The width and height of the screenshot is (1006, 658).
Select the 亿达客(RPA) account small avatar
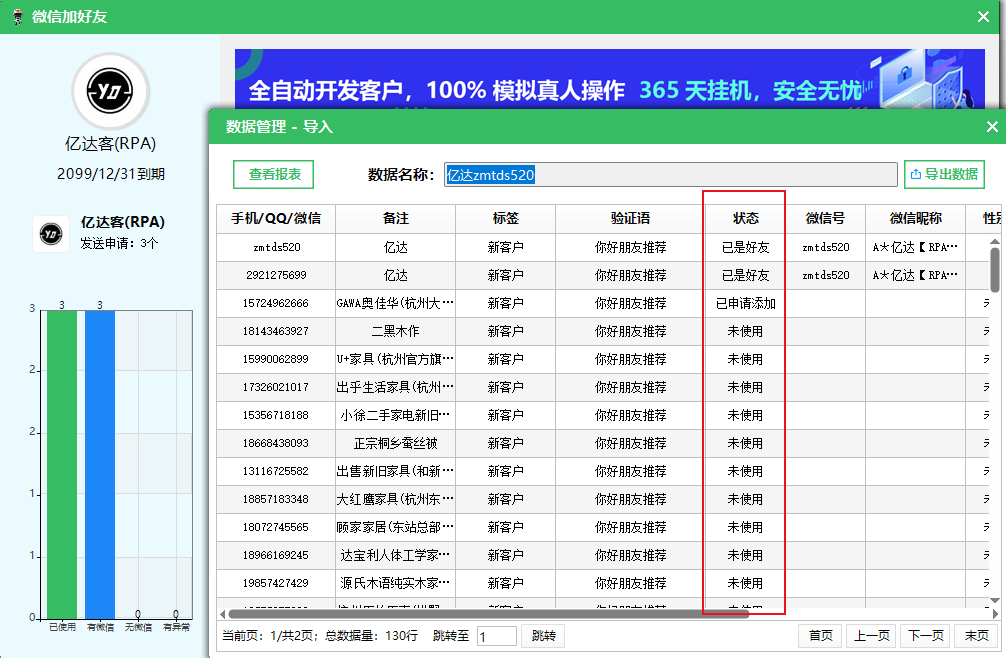click(x=51, y=233)
